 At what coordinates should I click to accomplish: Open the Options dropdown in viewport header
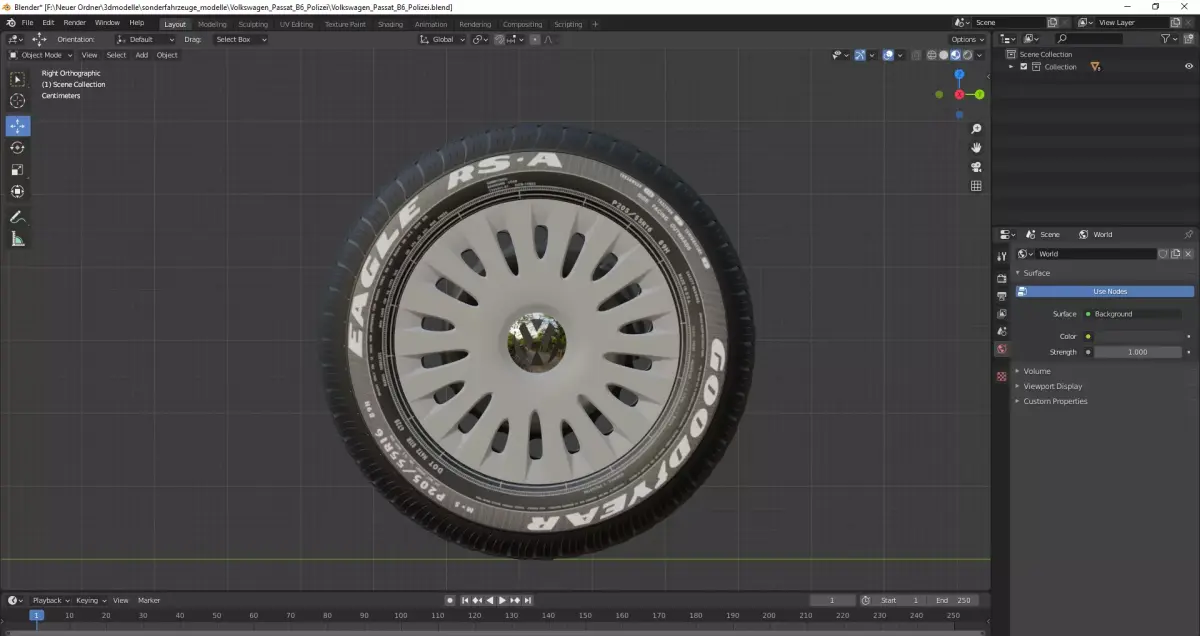[x=967, y=40]
